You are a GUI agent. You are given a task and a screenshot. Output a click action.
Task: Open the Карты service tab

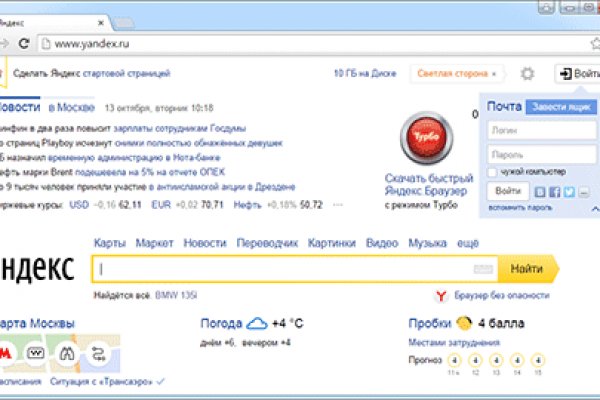108,243
